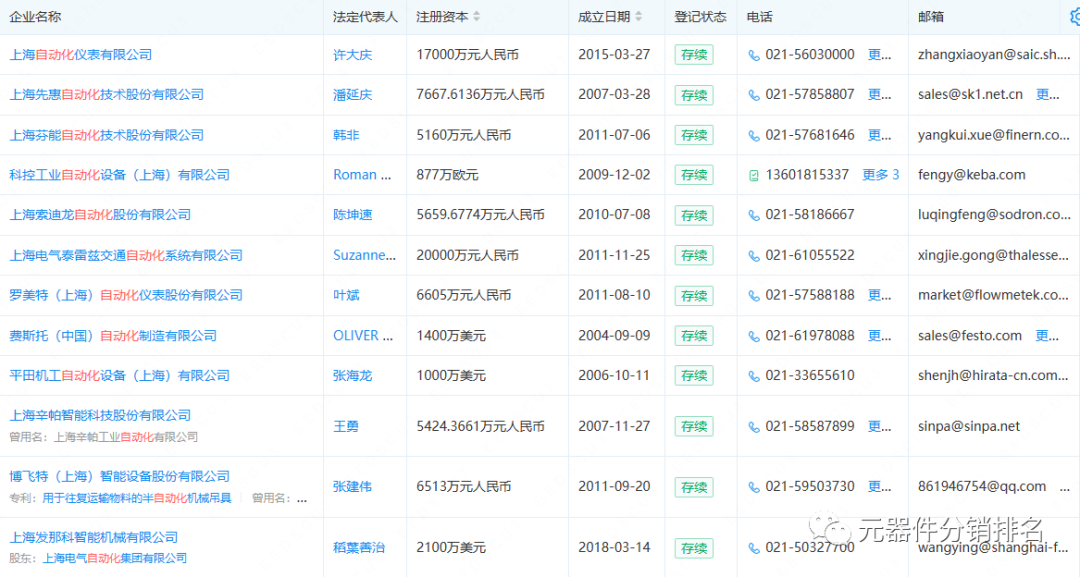Click 登记状态 column header
This screenshot has width=1080, height=577.
(700, 17)
